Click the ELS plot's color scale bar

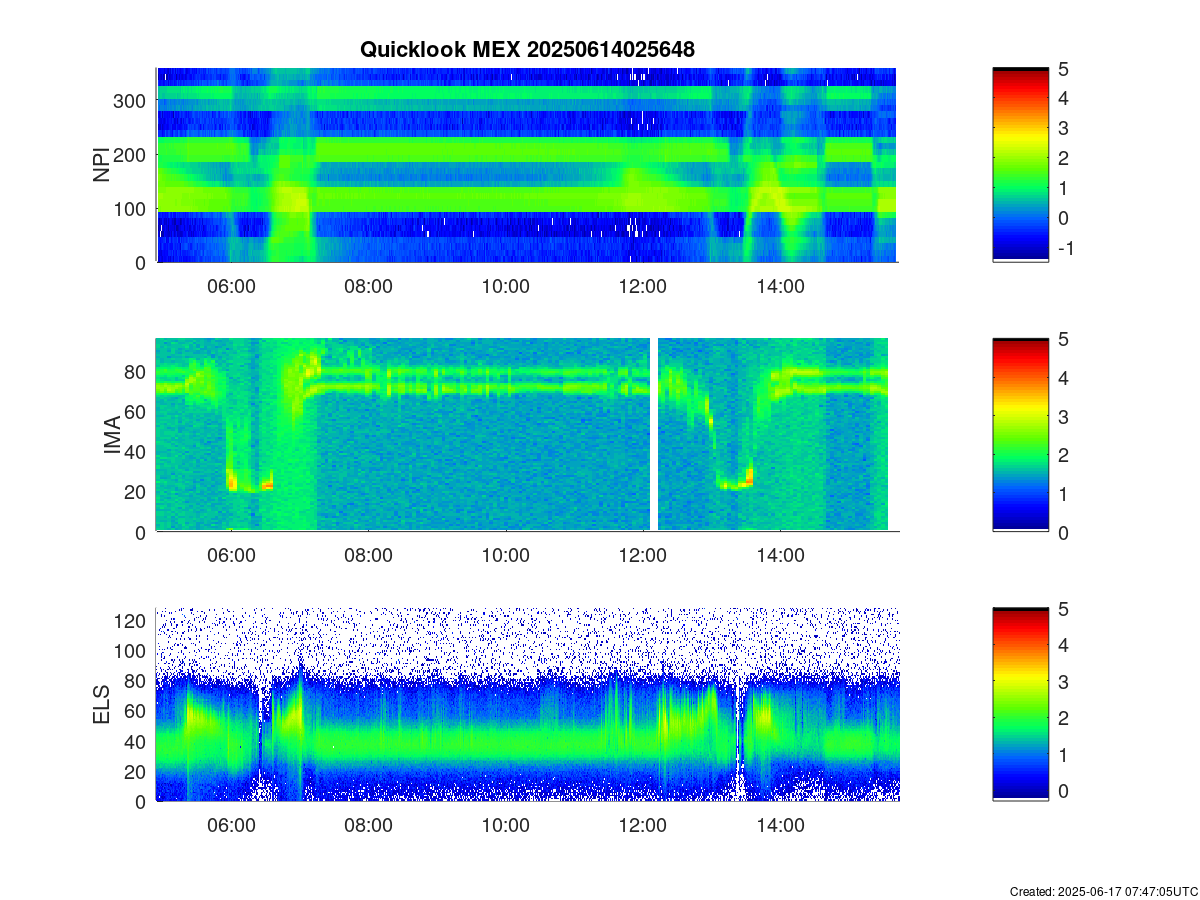pos(1020,704)
